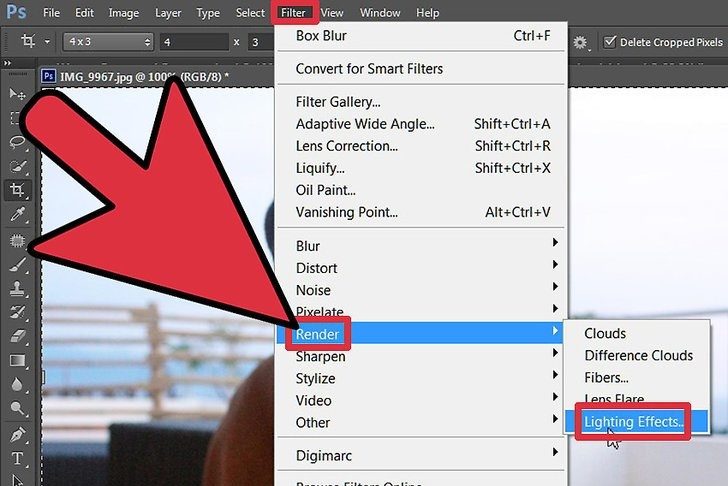Open Filter Gallery

338,102
